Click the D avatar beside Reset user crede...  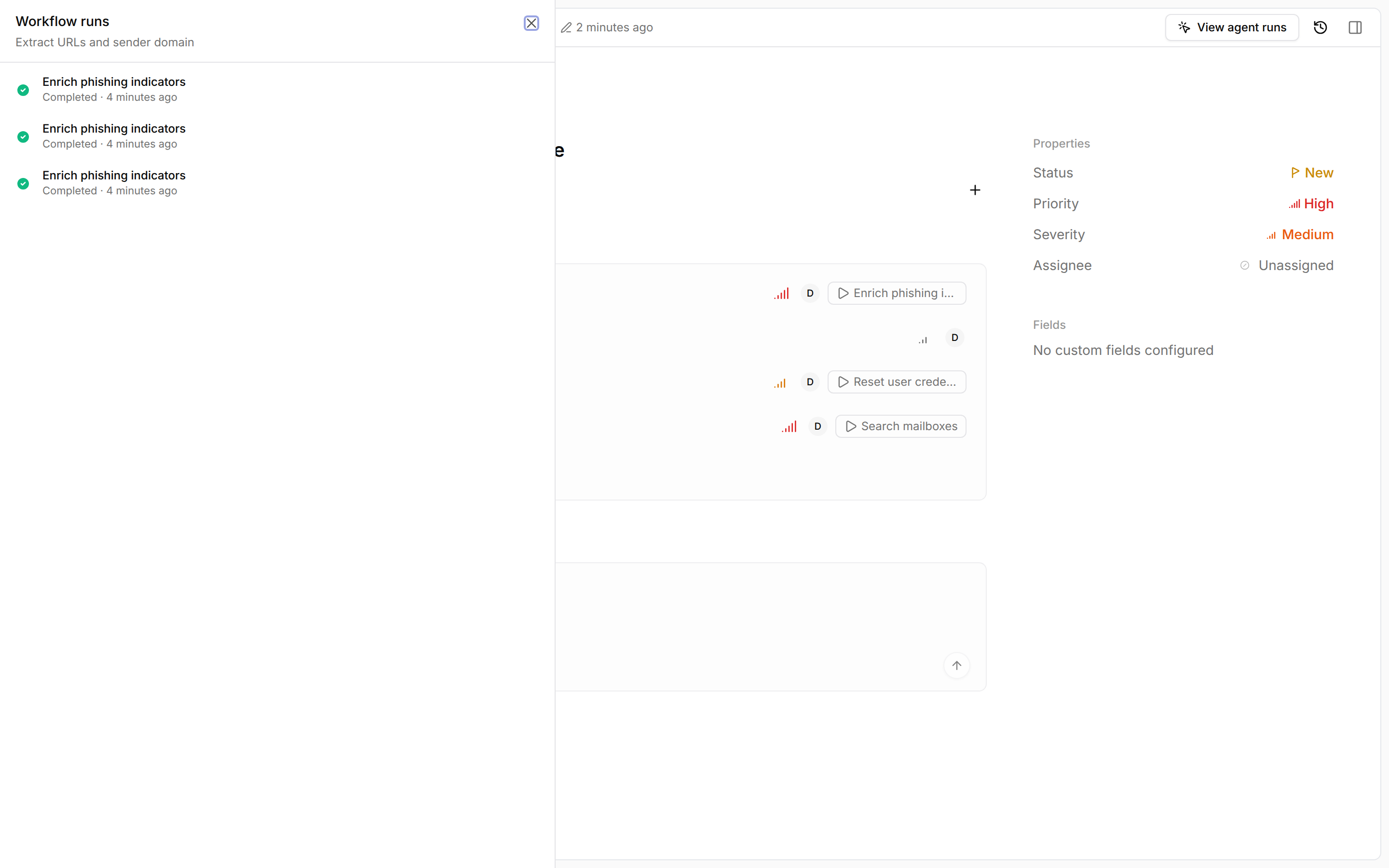point(810,382)
